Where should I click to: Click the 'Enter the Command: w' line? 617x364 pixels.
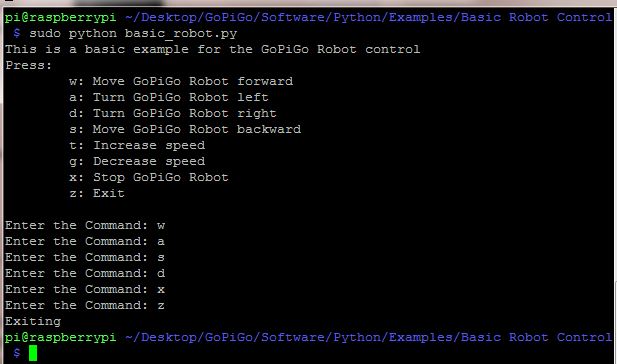85,225
